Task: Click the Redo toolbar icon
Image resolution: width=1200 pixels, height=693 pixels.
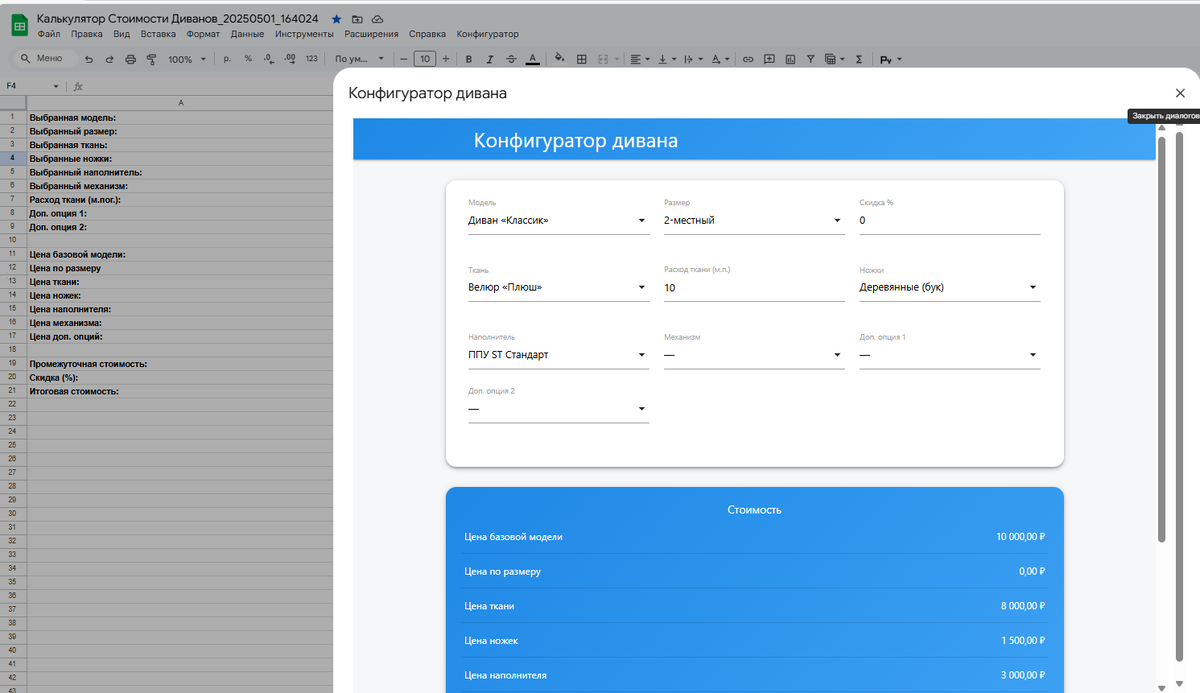Action: (x=110, y=59)
